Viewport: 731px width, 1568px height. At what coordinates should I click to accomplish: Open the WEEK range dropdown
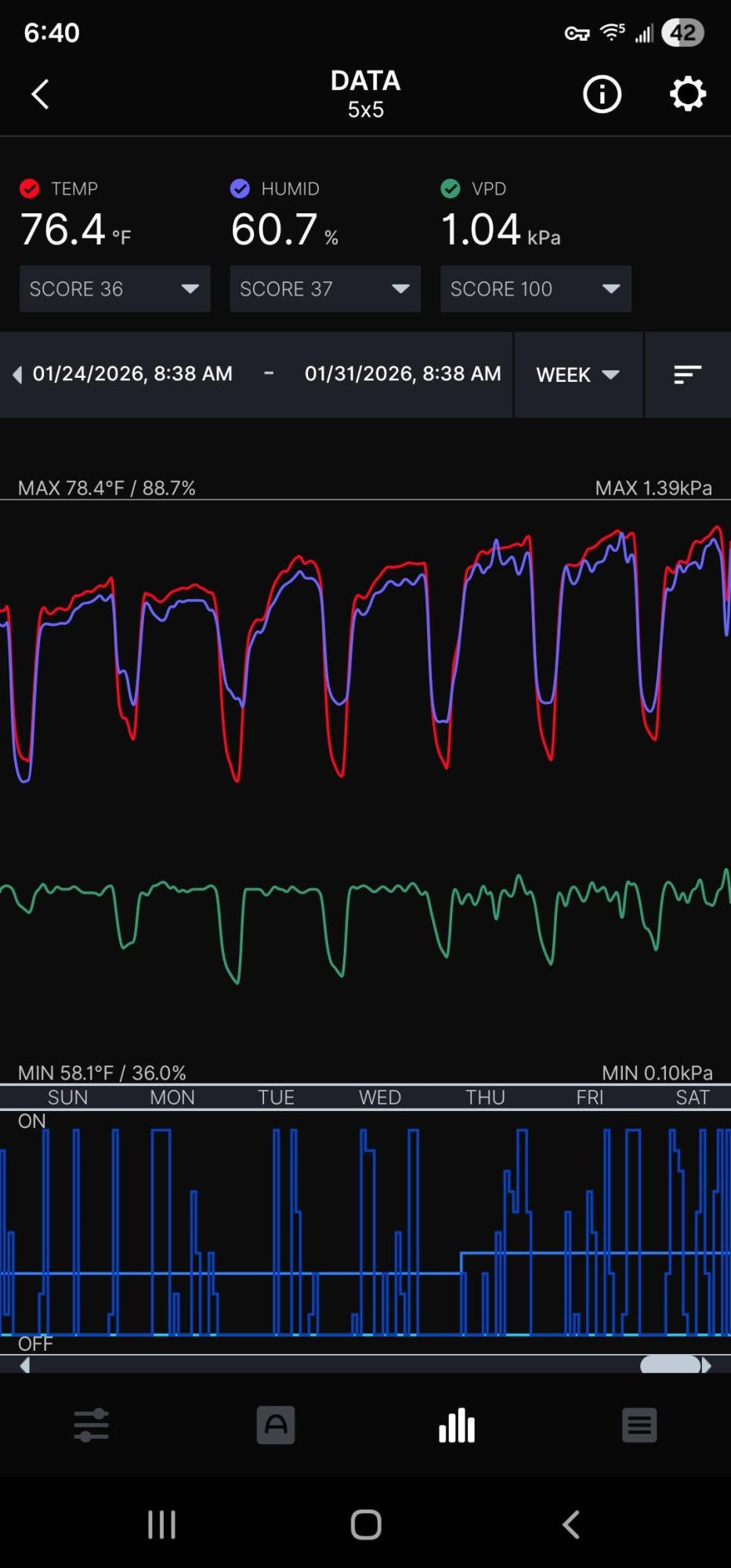click(577, 375)
